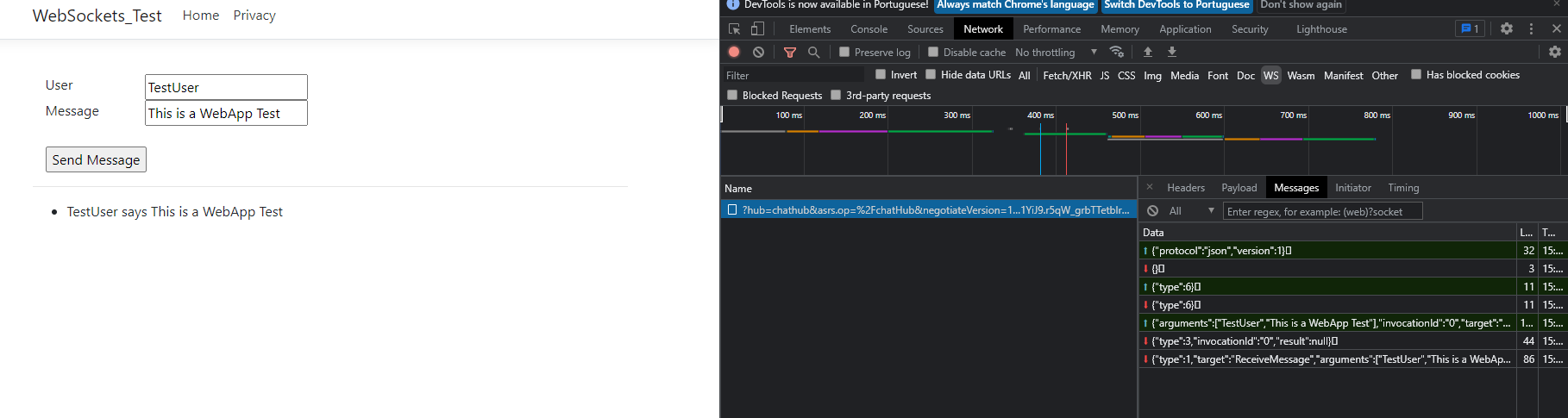The width and height of the screenshot is (1568, 418).
Task: Enable Preserve log checkbox
Action: tap(844, 52)
